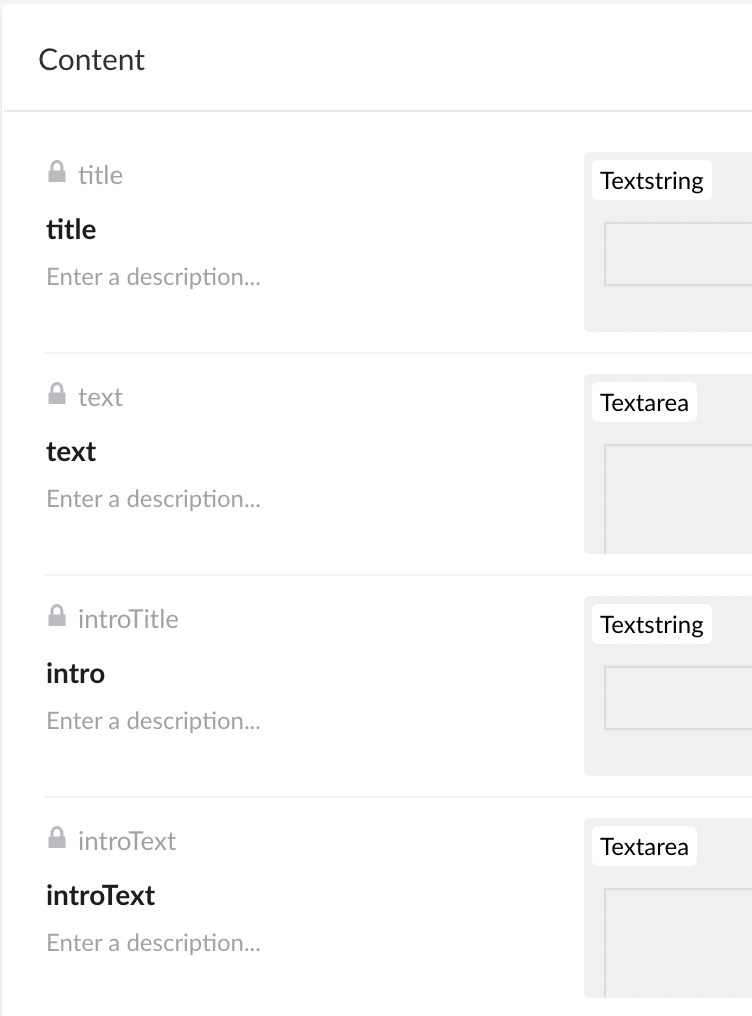Click the grayed introTitle alias field

(x=128, y=619)
